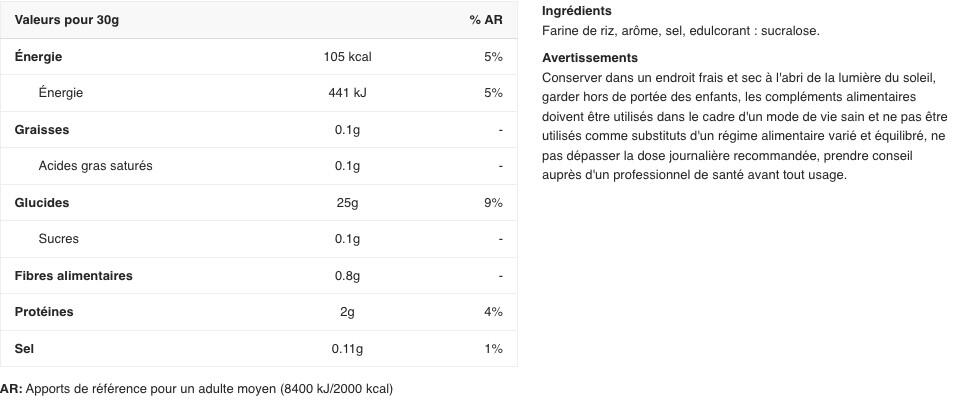
Task: Select the Sel row label
Action: click(24, 349)
